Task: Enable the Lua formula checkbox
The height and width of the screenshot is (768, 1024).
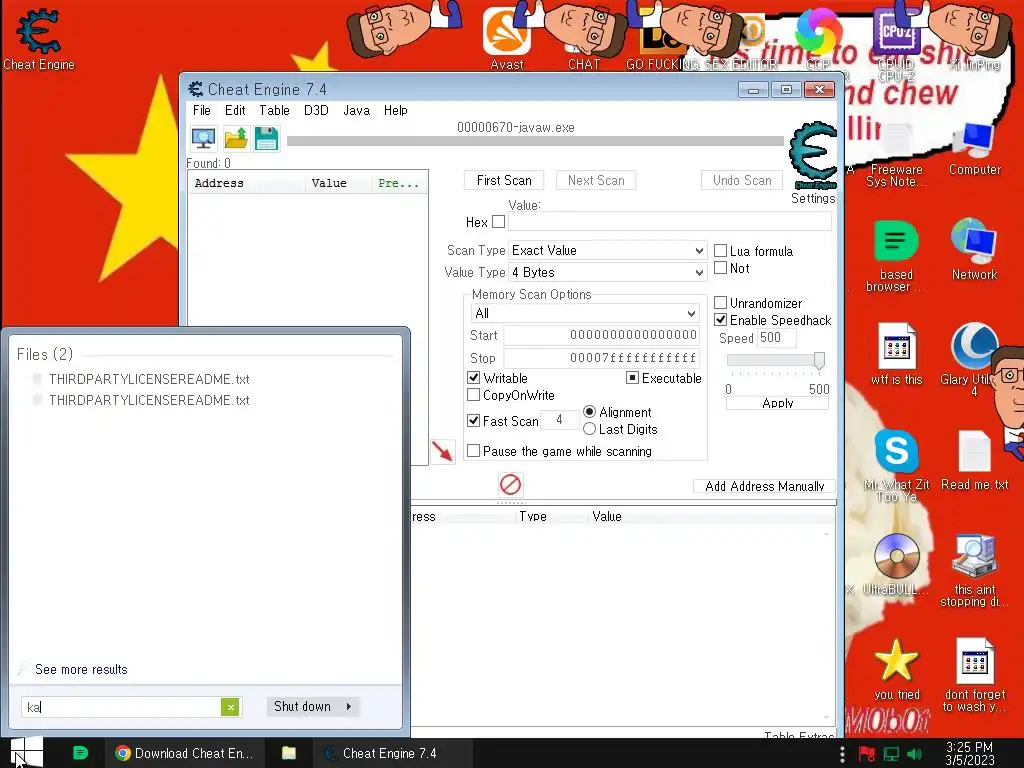Action: (720, 251)
